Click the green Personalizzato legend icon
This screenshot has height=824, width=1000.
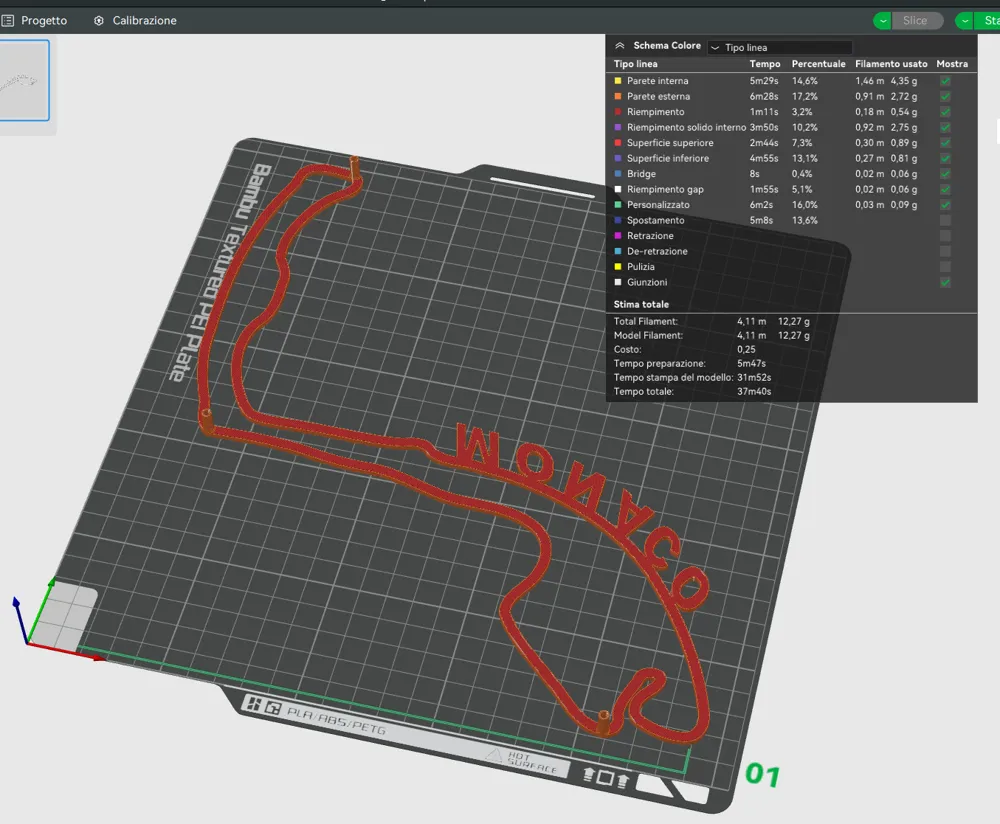point(617,205)
